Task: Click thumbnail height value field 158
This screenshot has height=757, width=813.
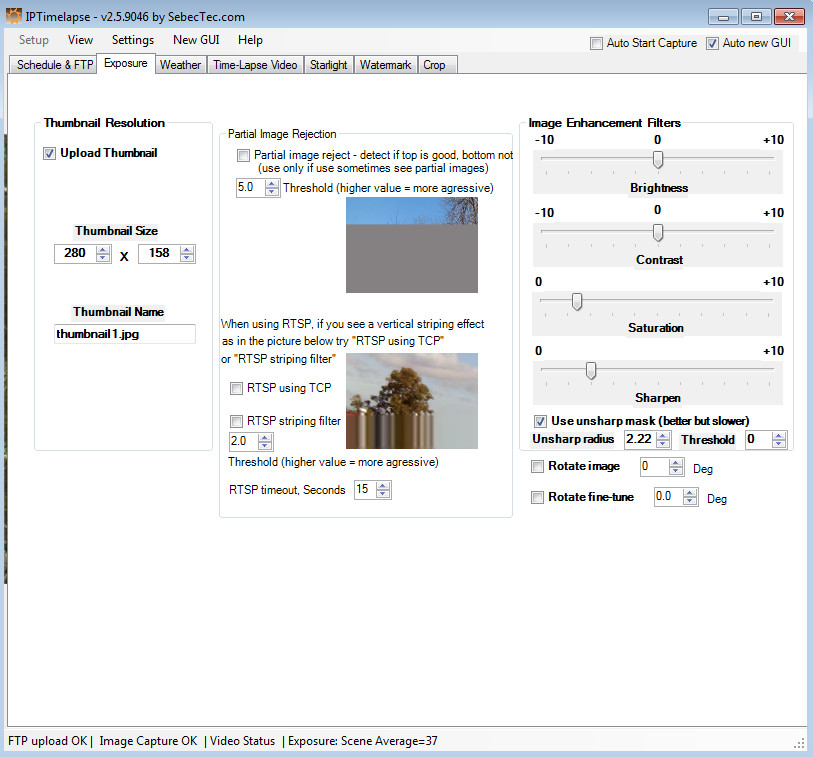Action: tap(160, 254)
